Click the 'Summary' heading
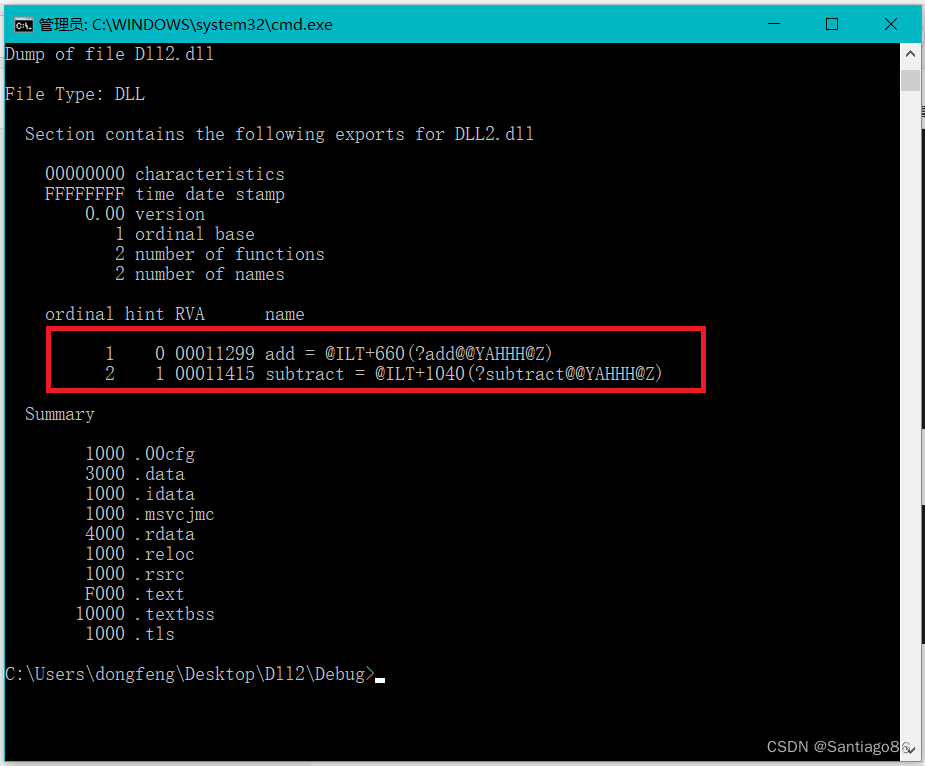Screen dimensions: 925x766 coord(60,414)
